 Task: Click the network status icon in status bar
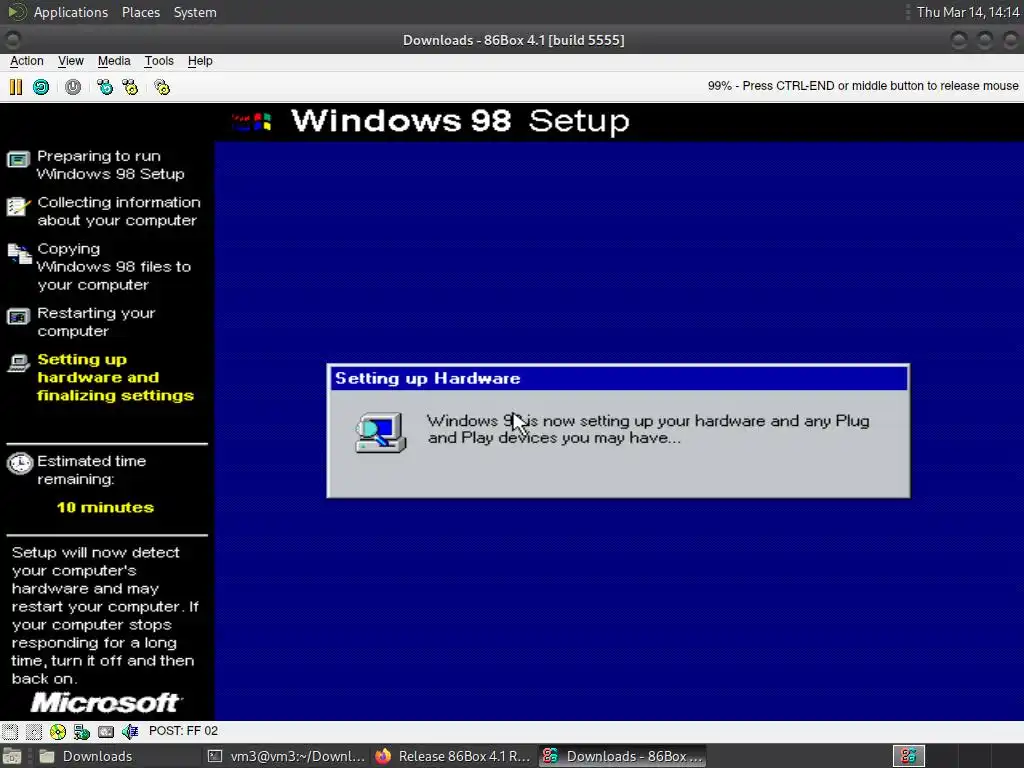pos(82,731)
